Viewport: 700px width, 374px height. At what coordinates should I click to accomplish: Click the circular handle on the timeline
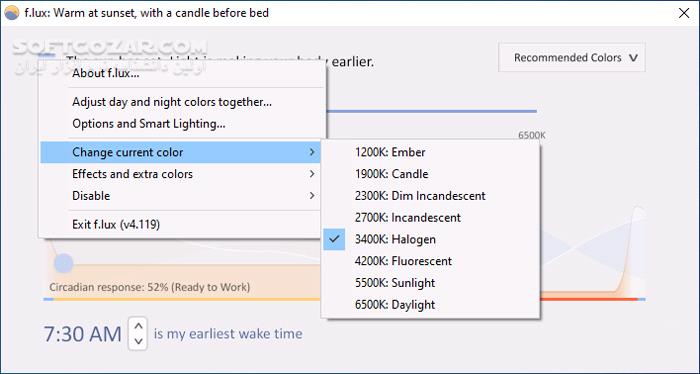(x=64, y=263)
